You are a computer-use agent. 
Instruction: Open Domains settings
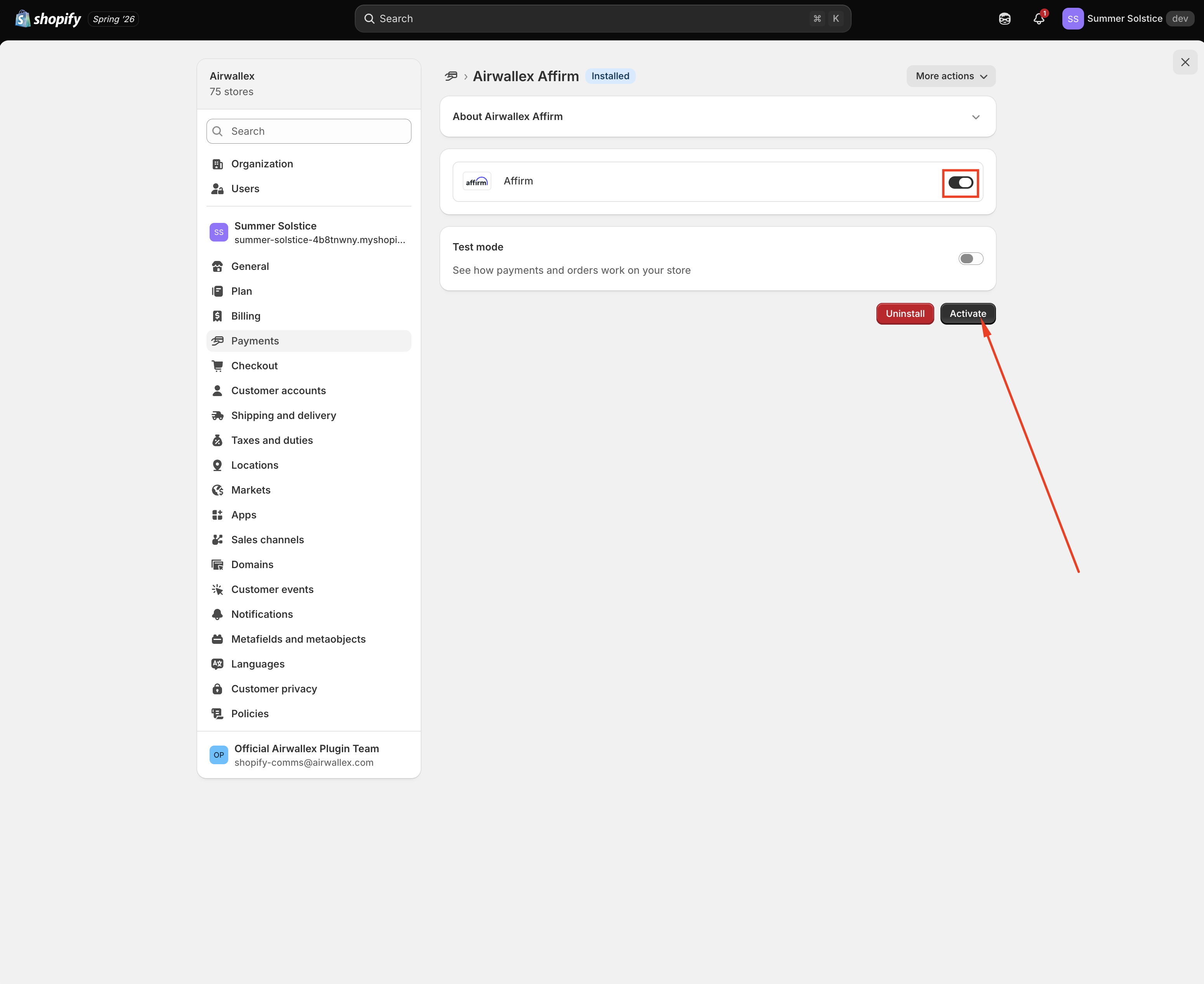point(309,565)
